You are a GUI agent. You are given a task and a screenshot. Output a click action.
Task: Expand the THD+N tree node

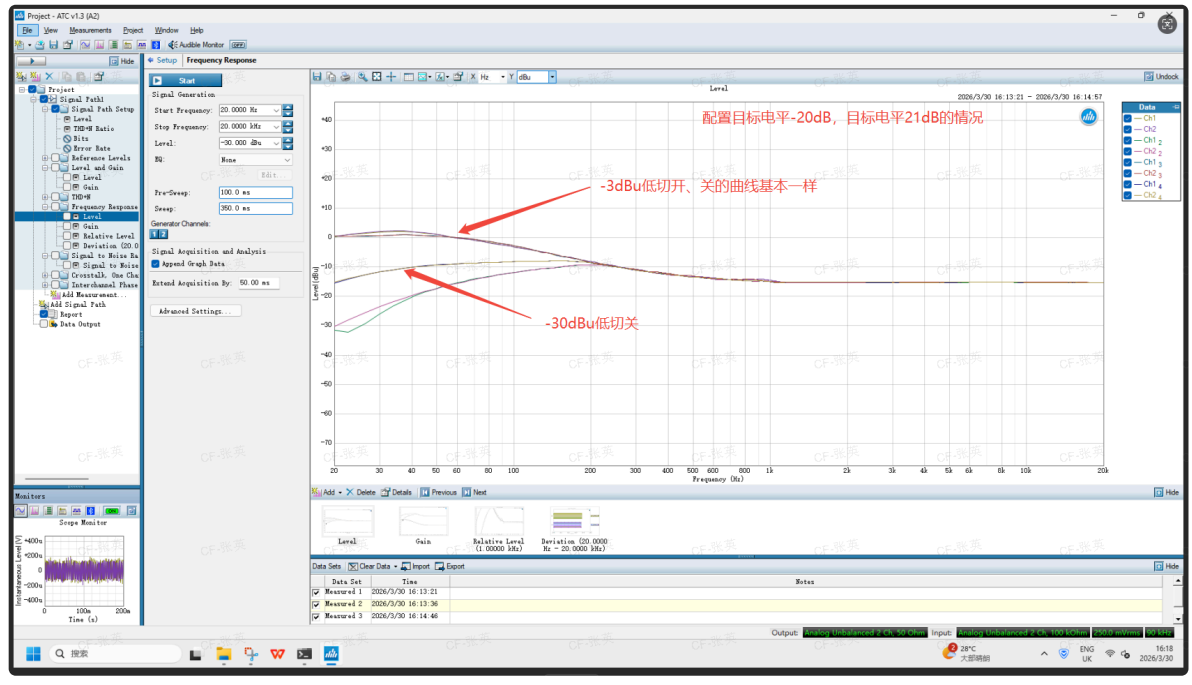[x=45, y=197]
